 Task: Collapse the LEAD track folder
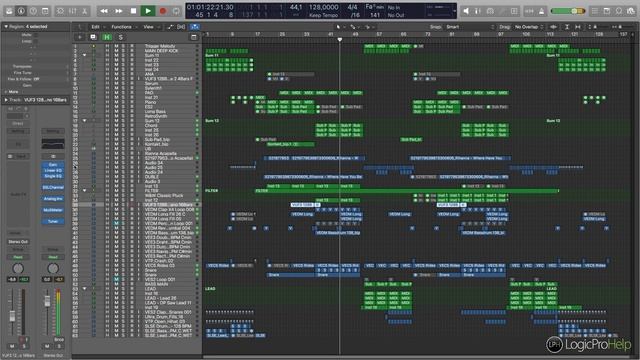tap(84, 289)
